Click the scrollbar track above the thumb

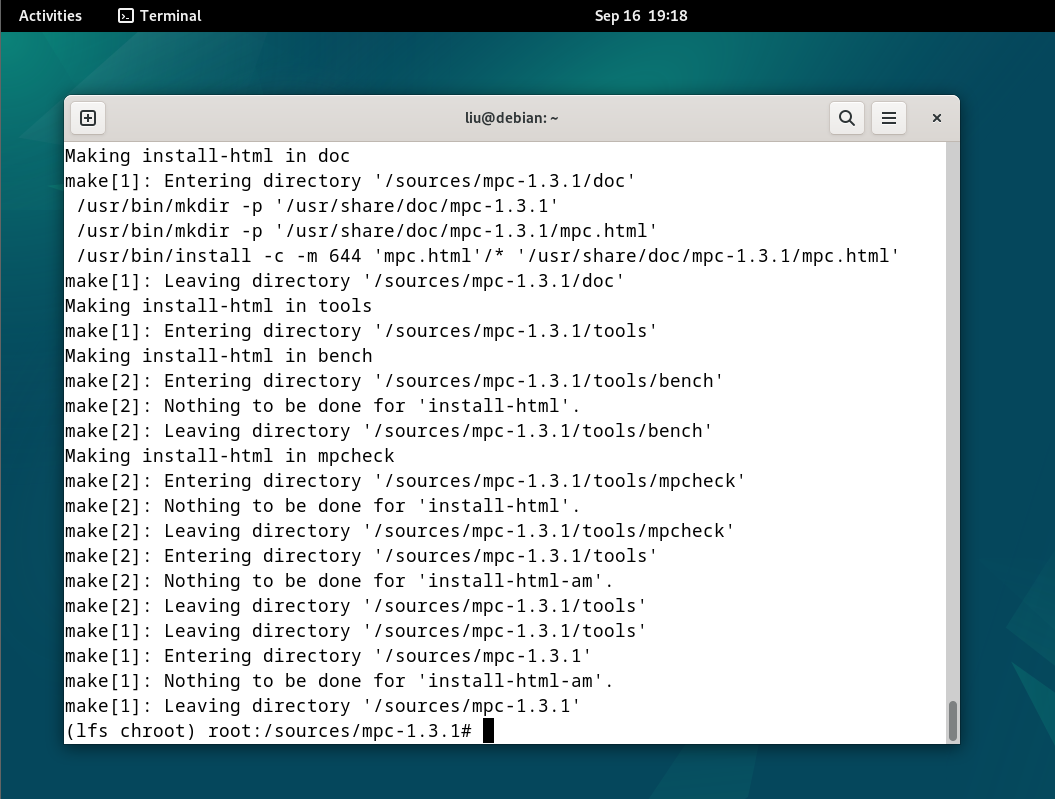tap(953, 420)
